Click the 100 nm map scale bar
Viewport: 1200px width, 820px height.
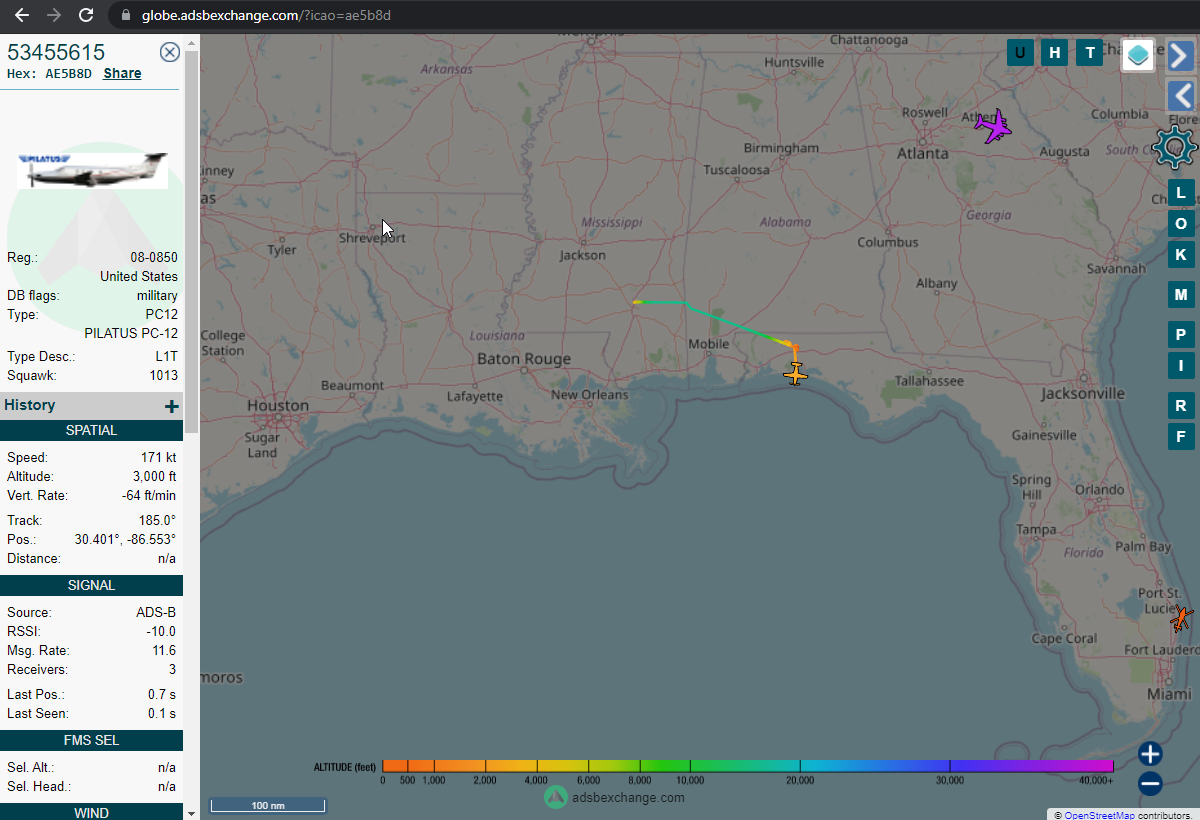click(x=267, y=805)
